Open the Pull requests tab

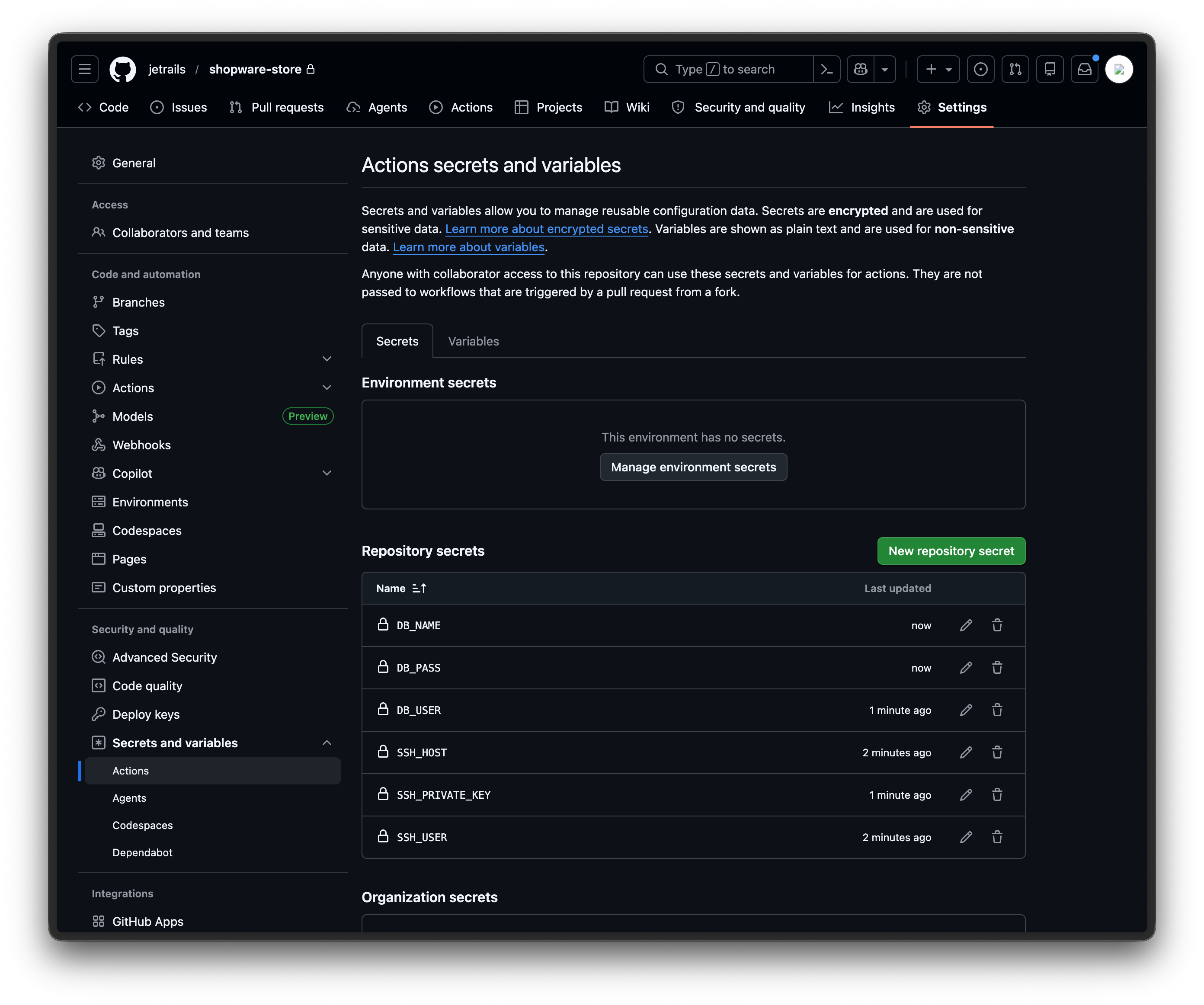click(x=276, y=107)
